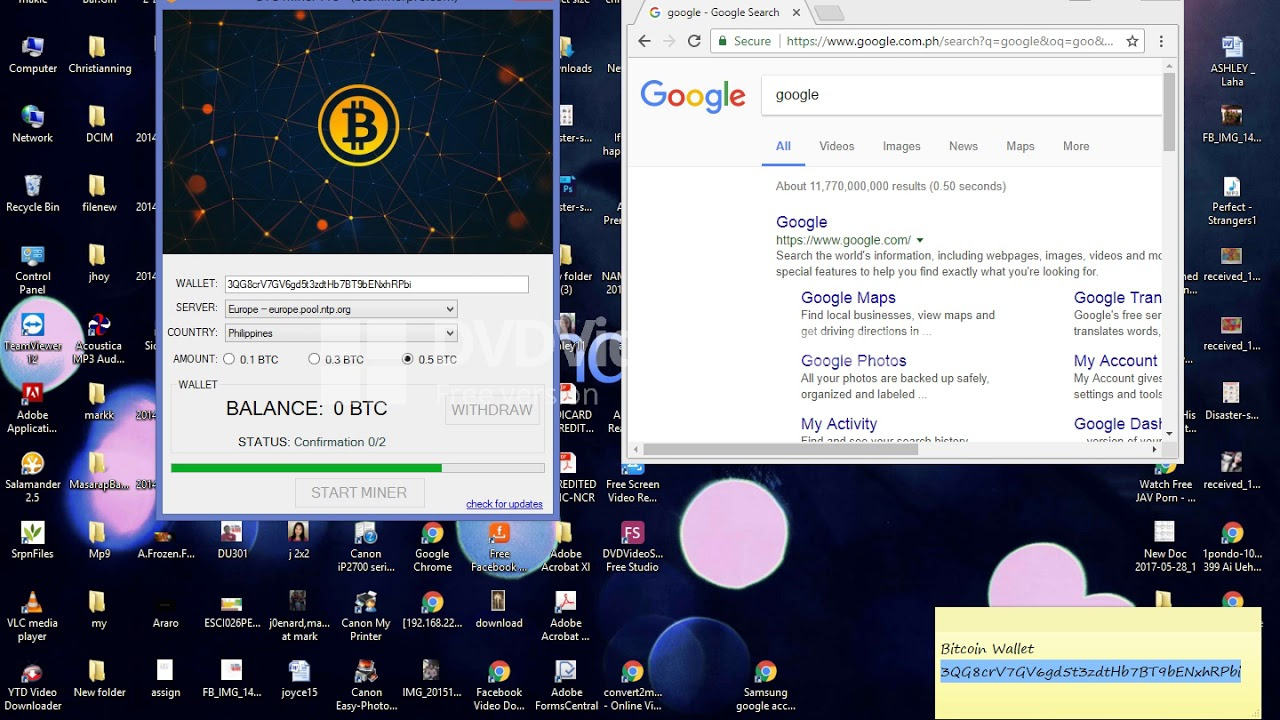This screenshot has height=720, width=1280.
Task: Launch TeamViewer 12 from desktop
Action: pyautogui.click(x=33, y=338)
